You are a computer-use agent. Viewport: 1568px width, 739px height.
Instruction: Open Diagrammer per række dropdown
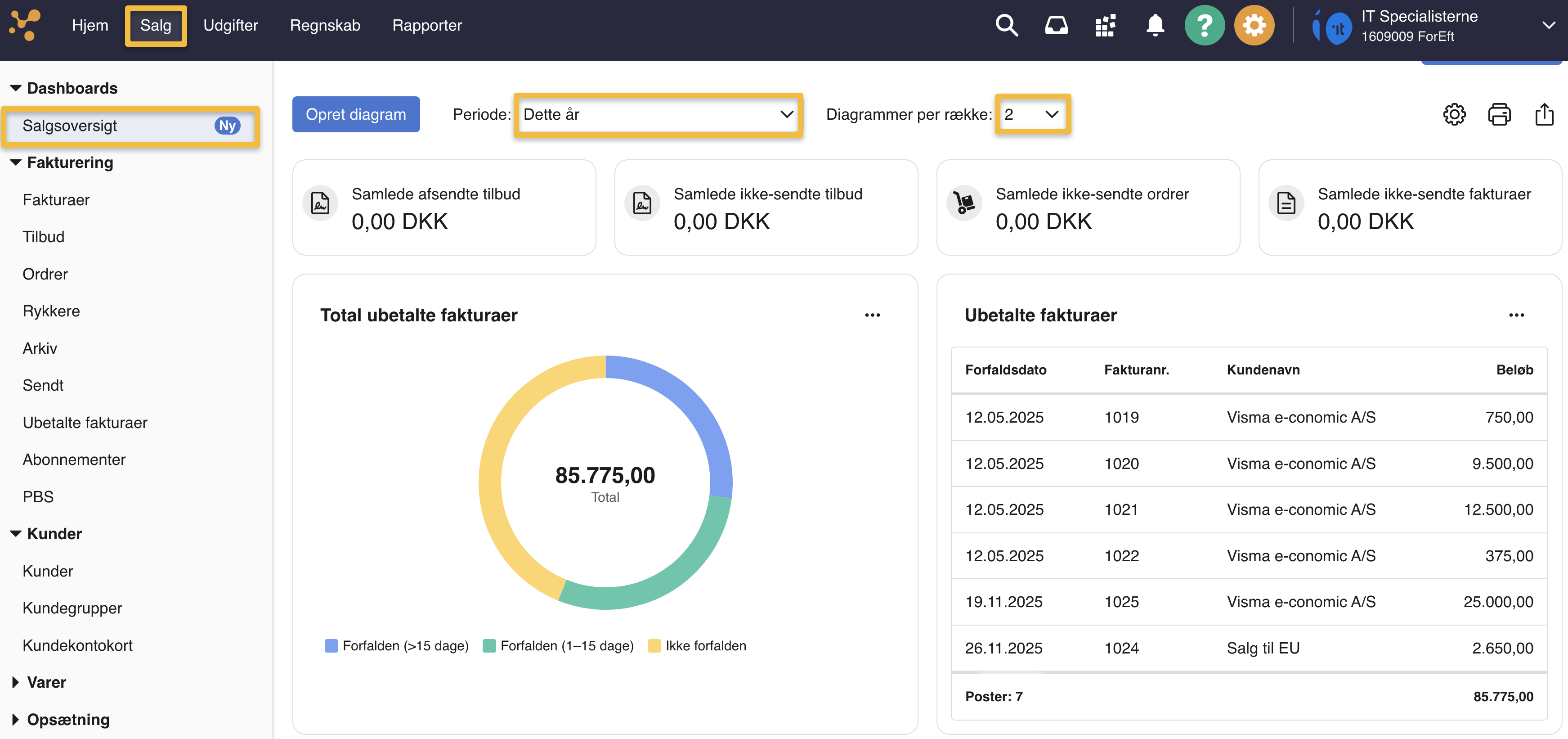point(1032,114)
